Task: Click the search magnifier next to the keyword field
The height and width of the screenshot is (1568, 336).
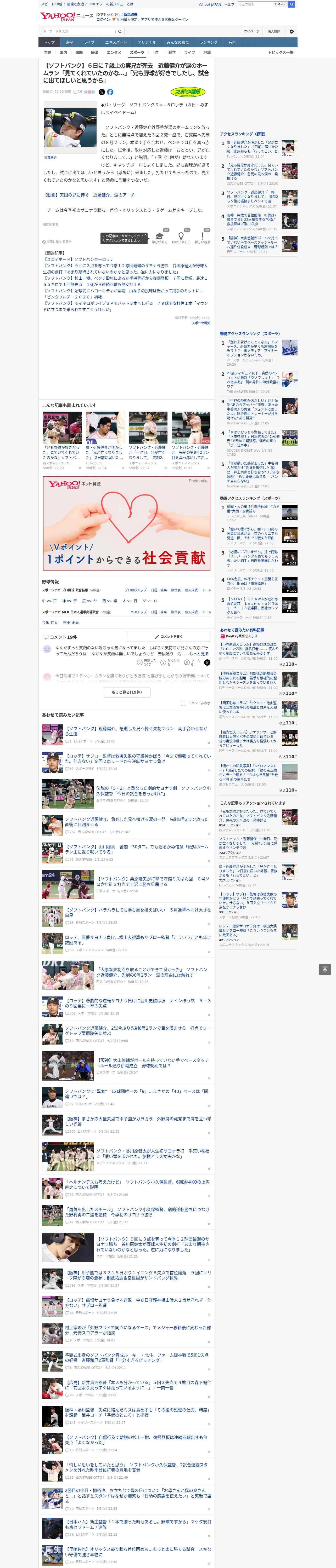Action: point(120,31)
